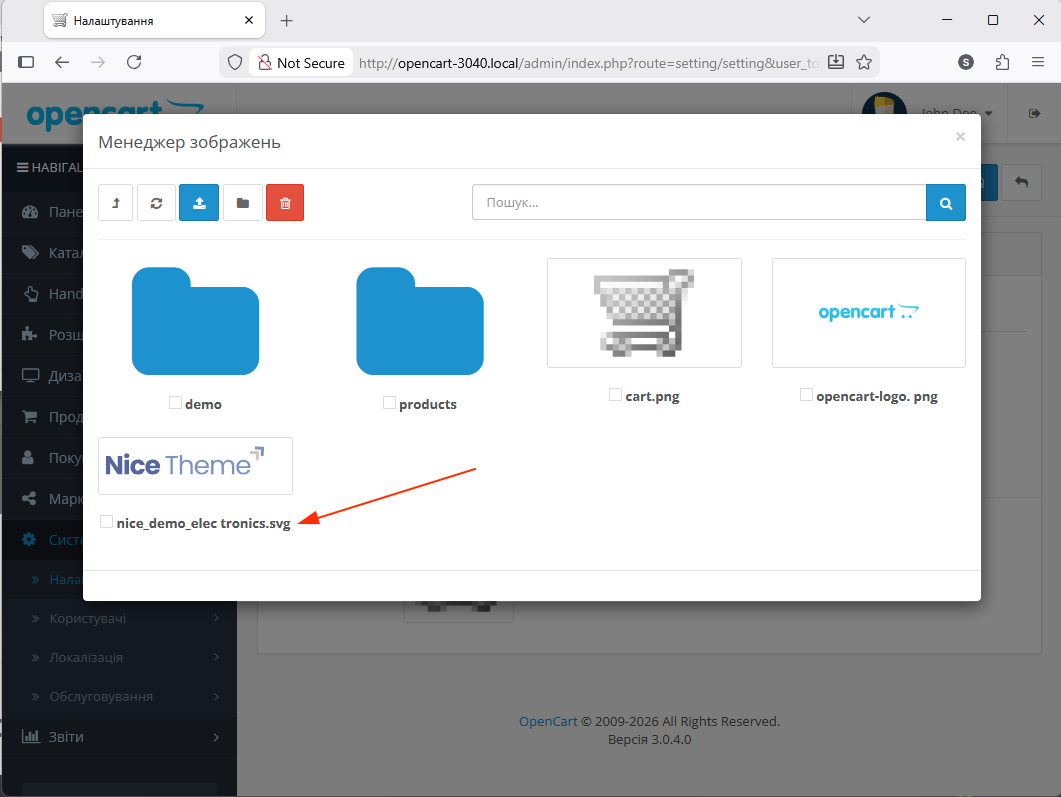Image resolution: width=1061 pixels, height=797 pixels.
Task: Click the browser account S icon
Action: point(966,62)
